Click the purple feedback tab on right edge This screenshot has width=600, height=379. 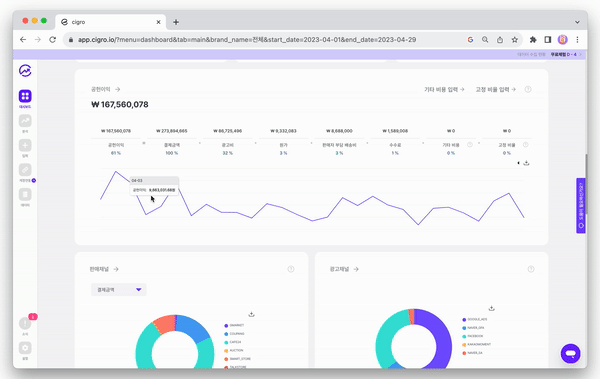click(x=581, y=206)
